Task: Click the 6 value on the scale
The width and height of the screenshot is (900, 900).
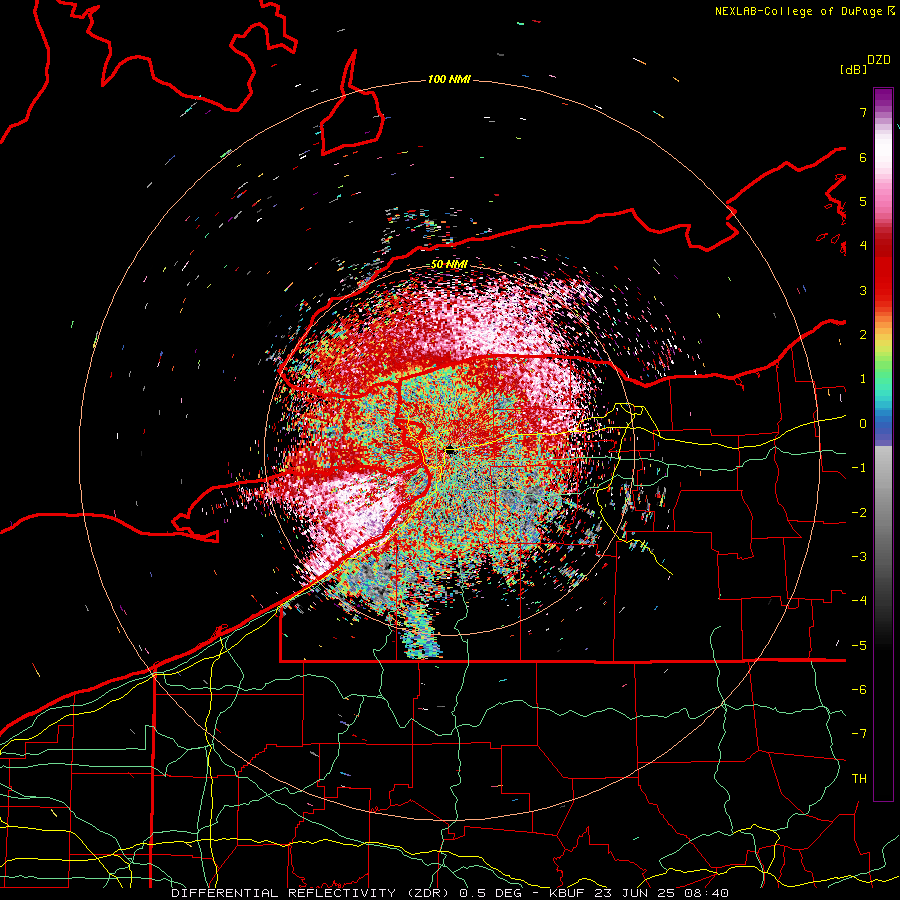Action: (x=863, y=157)
